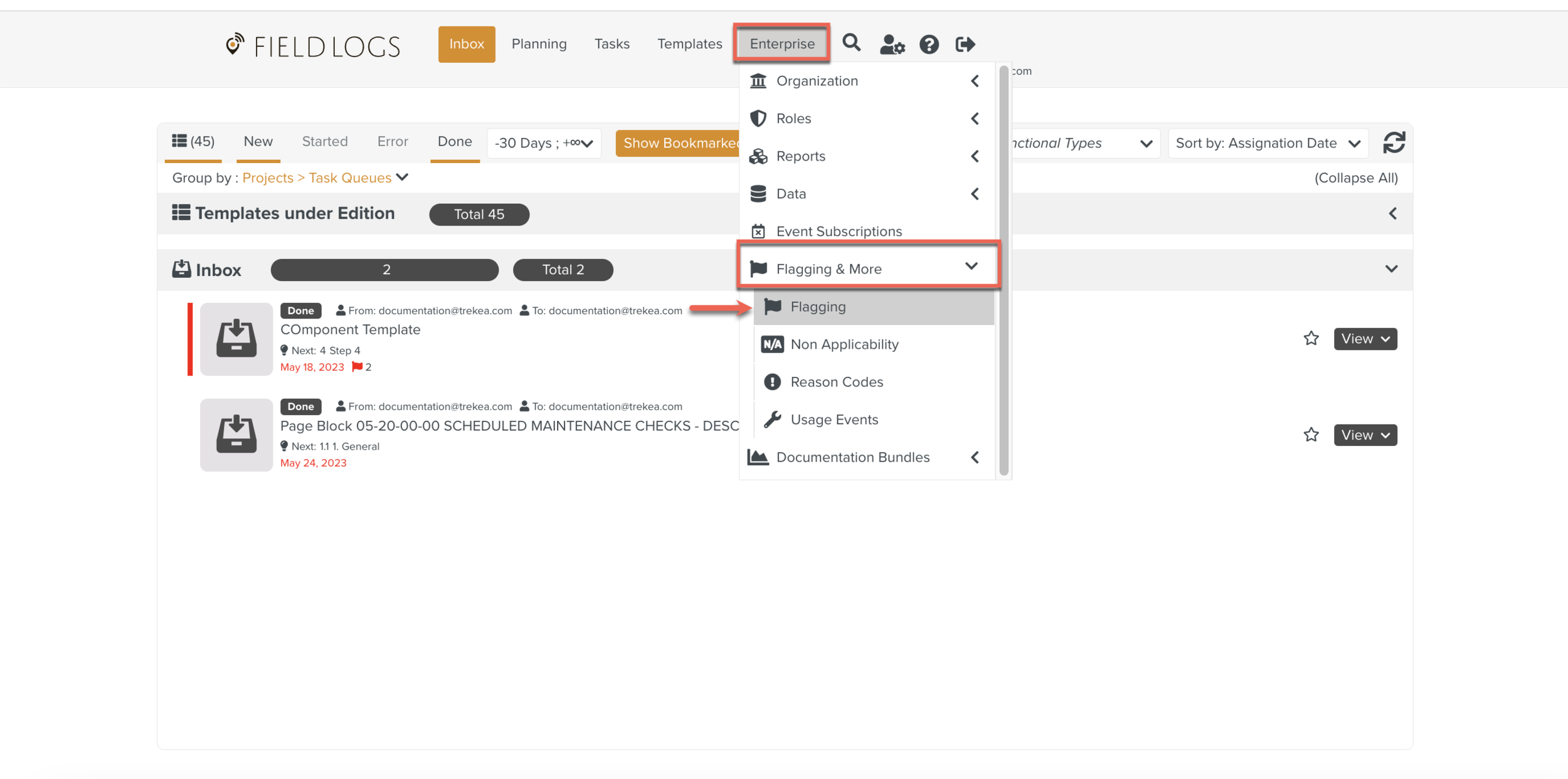
Task: Click the Templates under Edition list icon
Action: 181,213
